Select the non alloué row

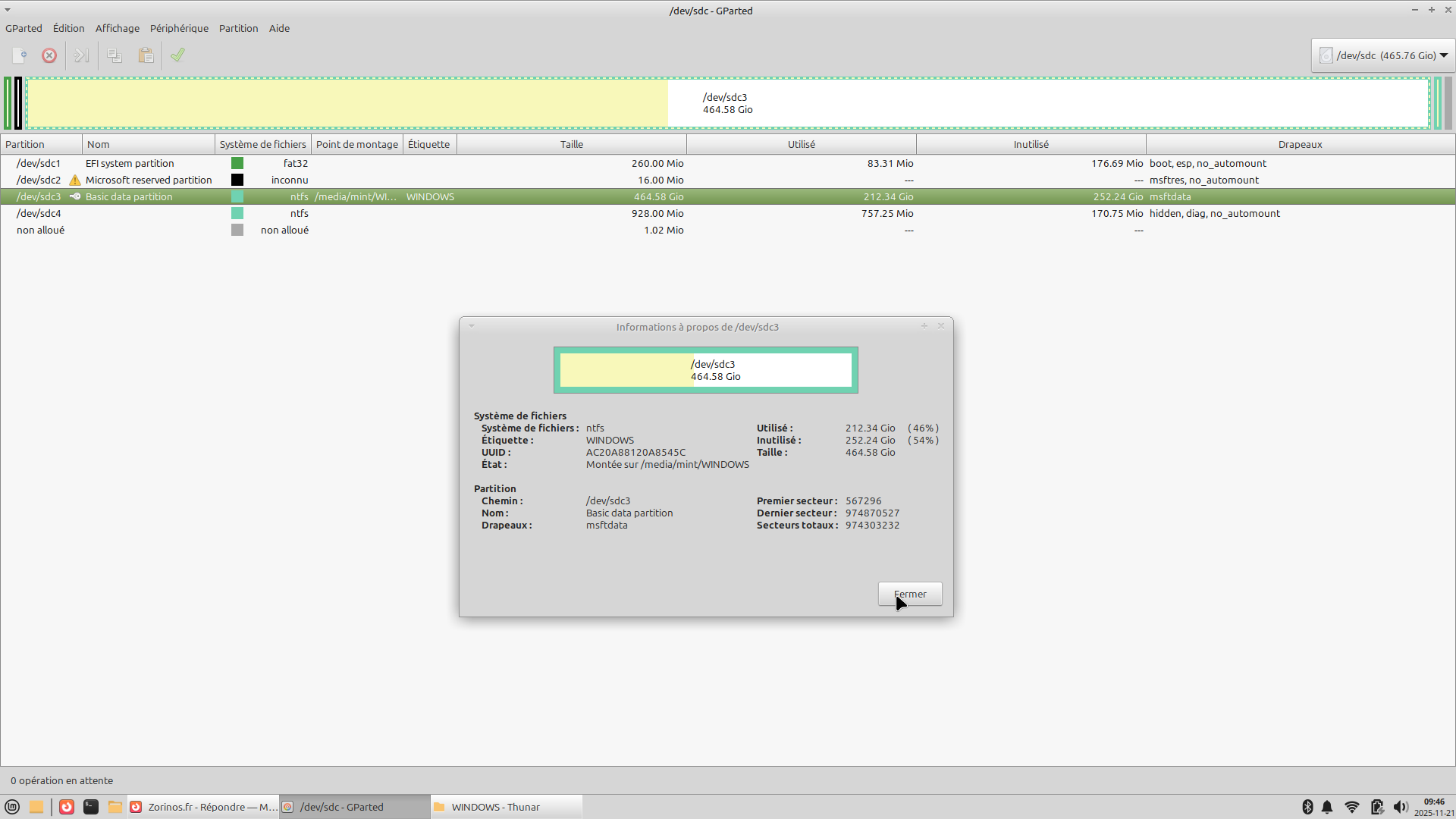click(41, 230)
